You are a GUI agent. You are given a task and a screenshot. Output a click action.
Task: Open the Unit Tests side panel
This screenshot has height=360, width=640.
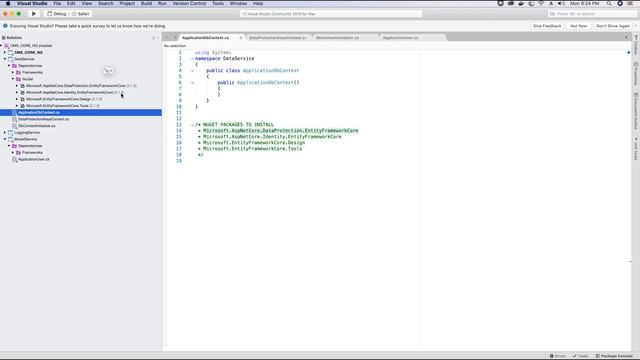636,149
